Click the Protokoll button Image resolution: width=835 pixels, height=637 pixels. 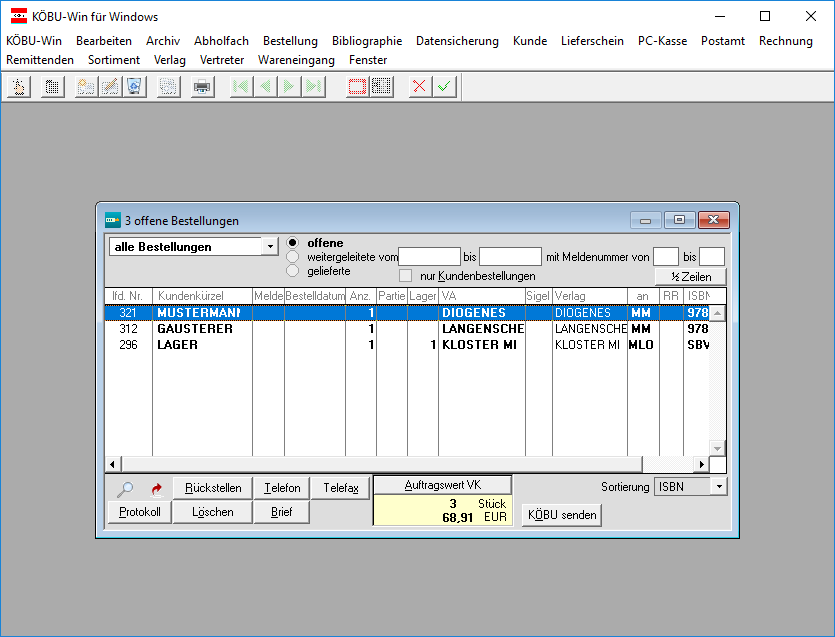point(140,512)
